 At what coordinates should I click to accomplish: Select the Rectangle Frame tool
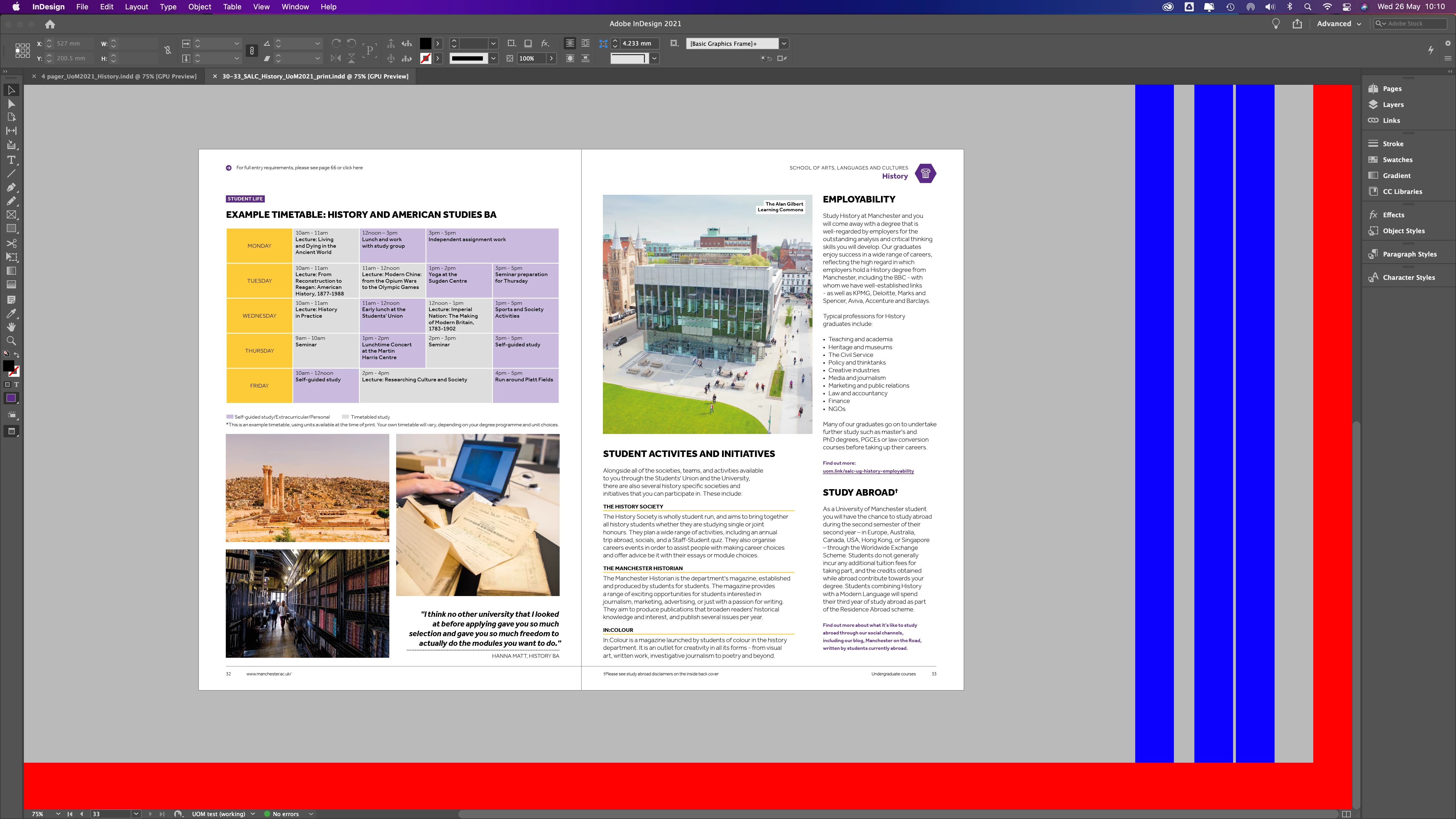[11, 215]
